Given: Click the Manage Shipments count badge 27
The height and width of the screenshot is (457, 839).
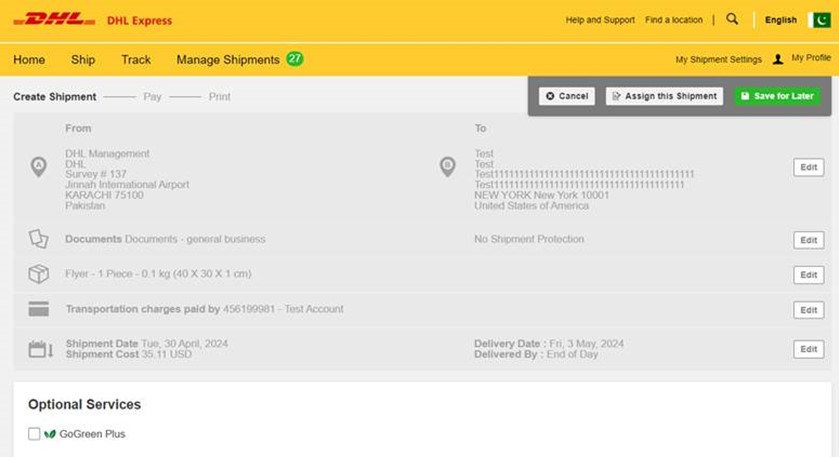Looking at the screenshot, I should click(x=294, y=58).
